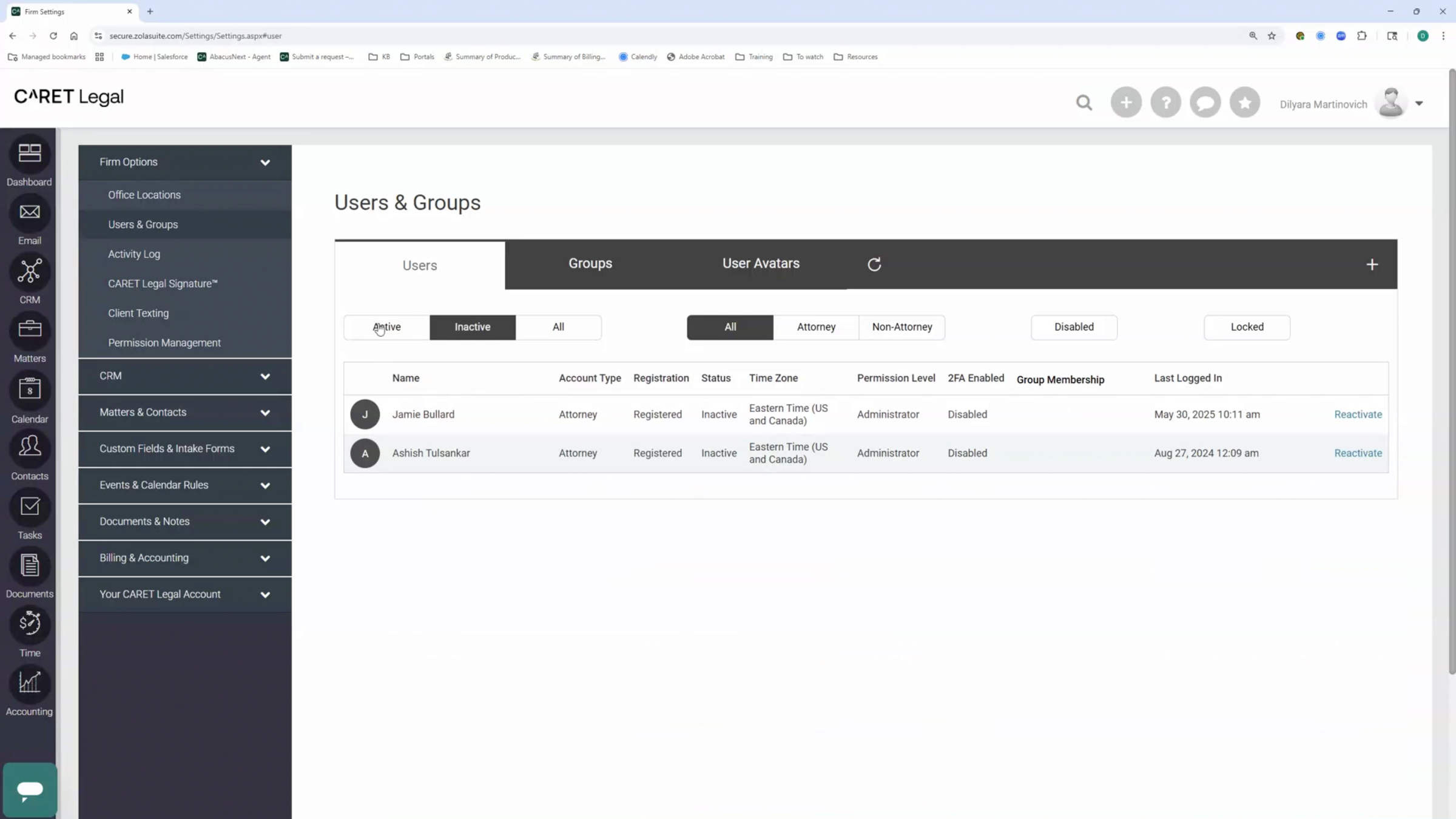1456x819 pixels.
Task: Click the page vertical scrollbar
Action: (1452, 371)
